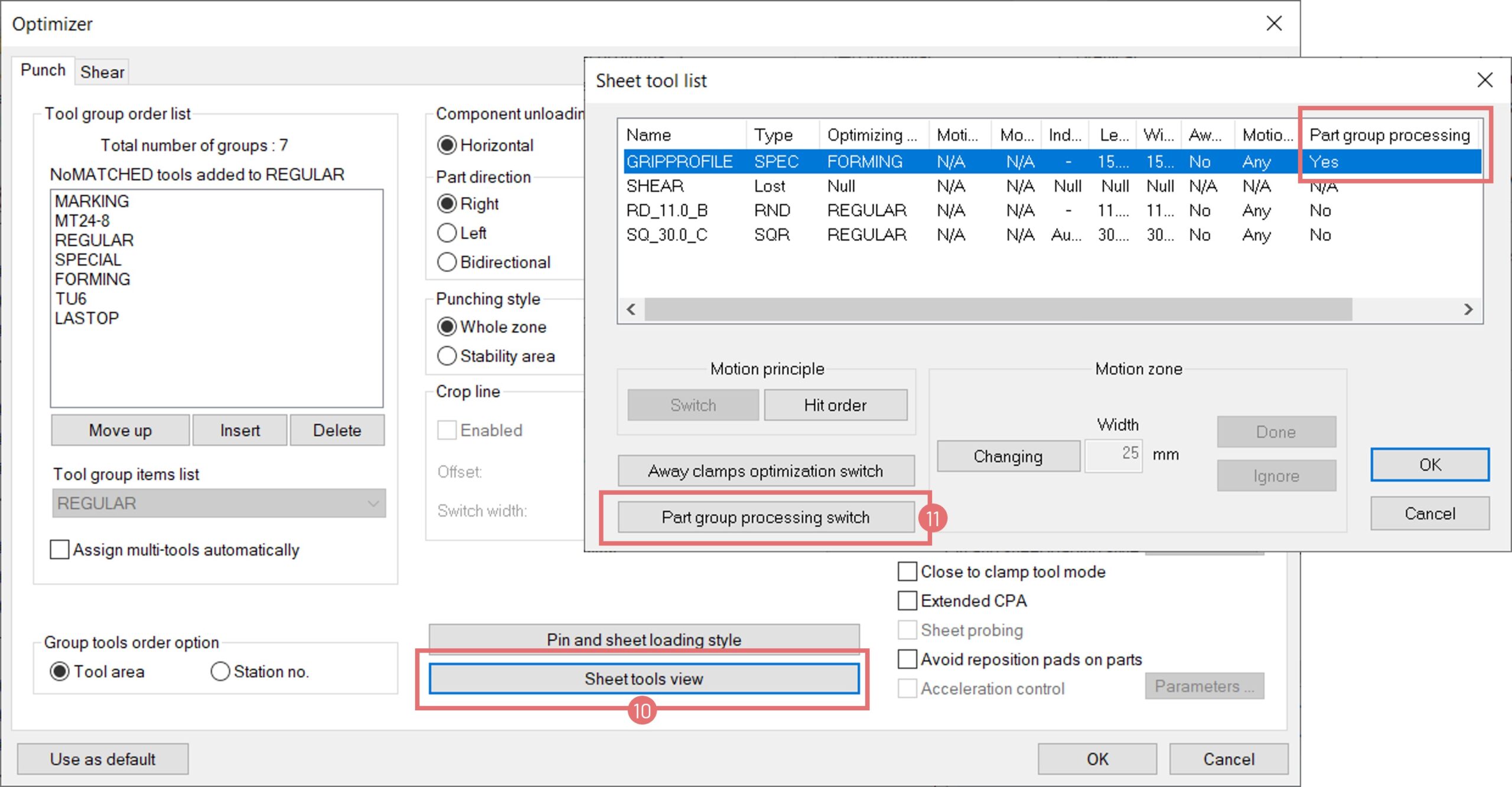Click Part group processing switch button
Image resolution: width=1512 pixels, height=787 pixels.
[765, 517]
